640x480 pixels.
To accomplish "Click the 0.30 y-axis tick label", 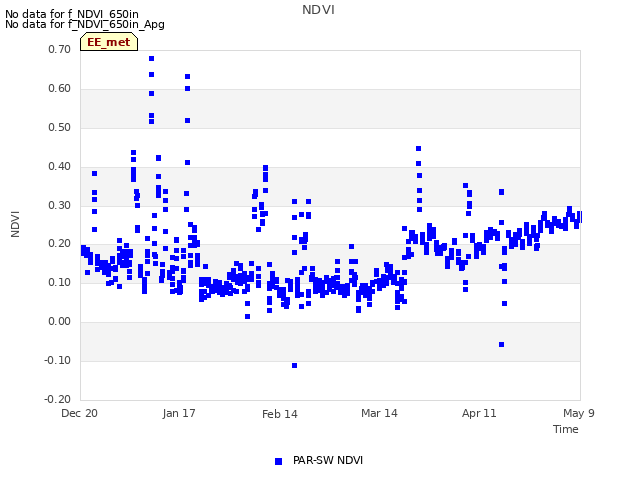I will pos(60,205).
